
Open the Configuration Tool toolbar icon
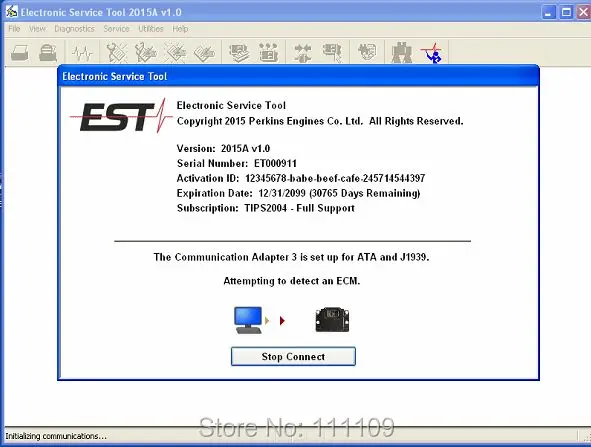tap(269, 52)
